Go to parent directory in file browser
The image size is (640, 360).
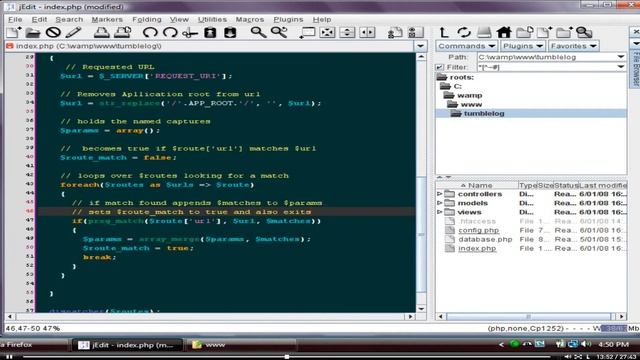(444, 32)
